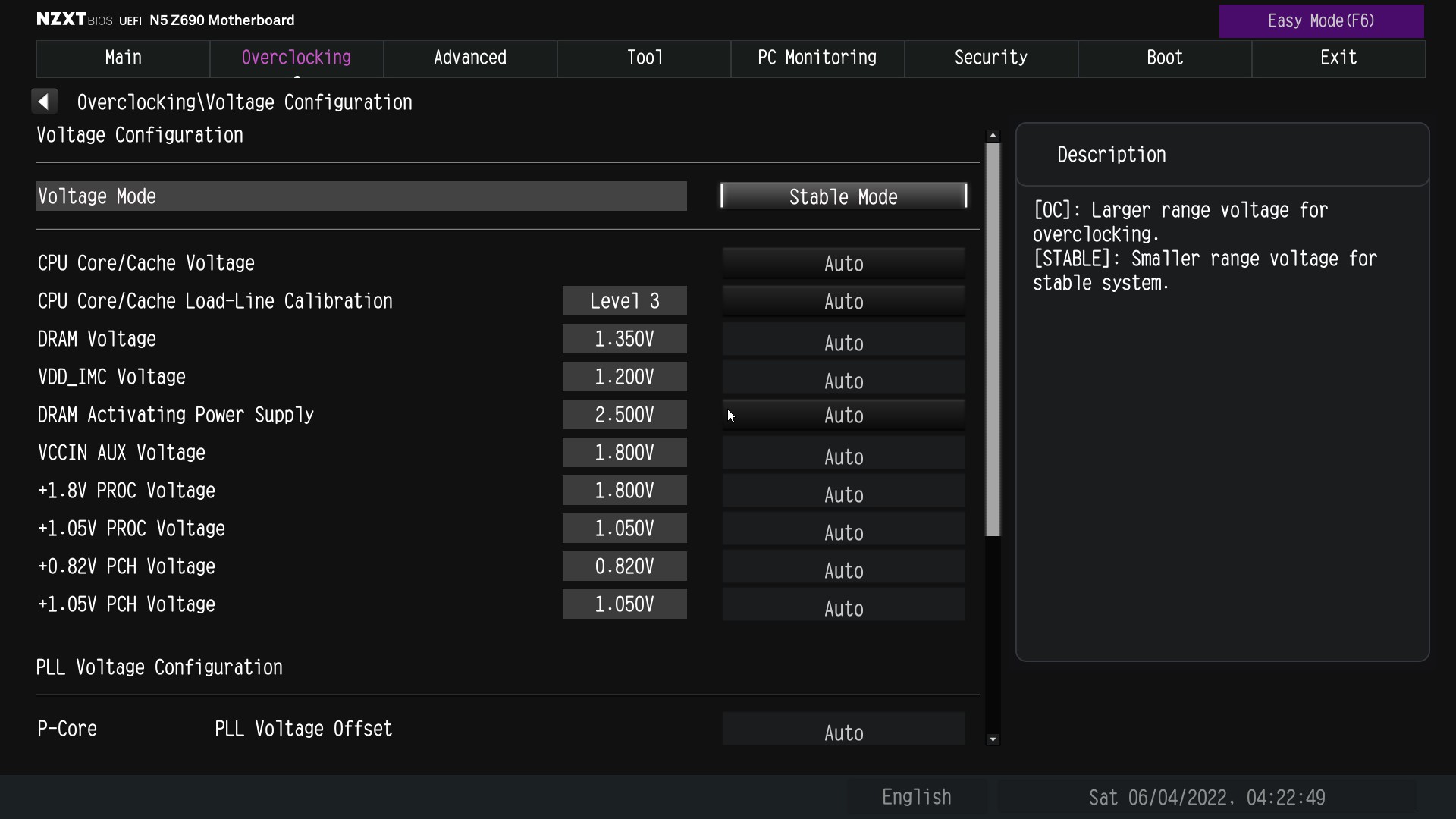Click the vertical scrollbar thumb

993,340
